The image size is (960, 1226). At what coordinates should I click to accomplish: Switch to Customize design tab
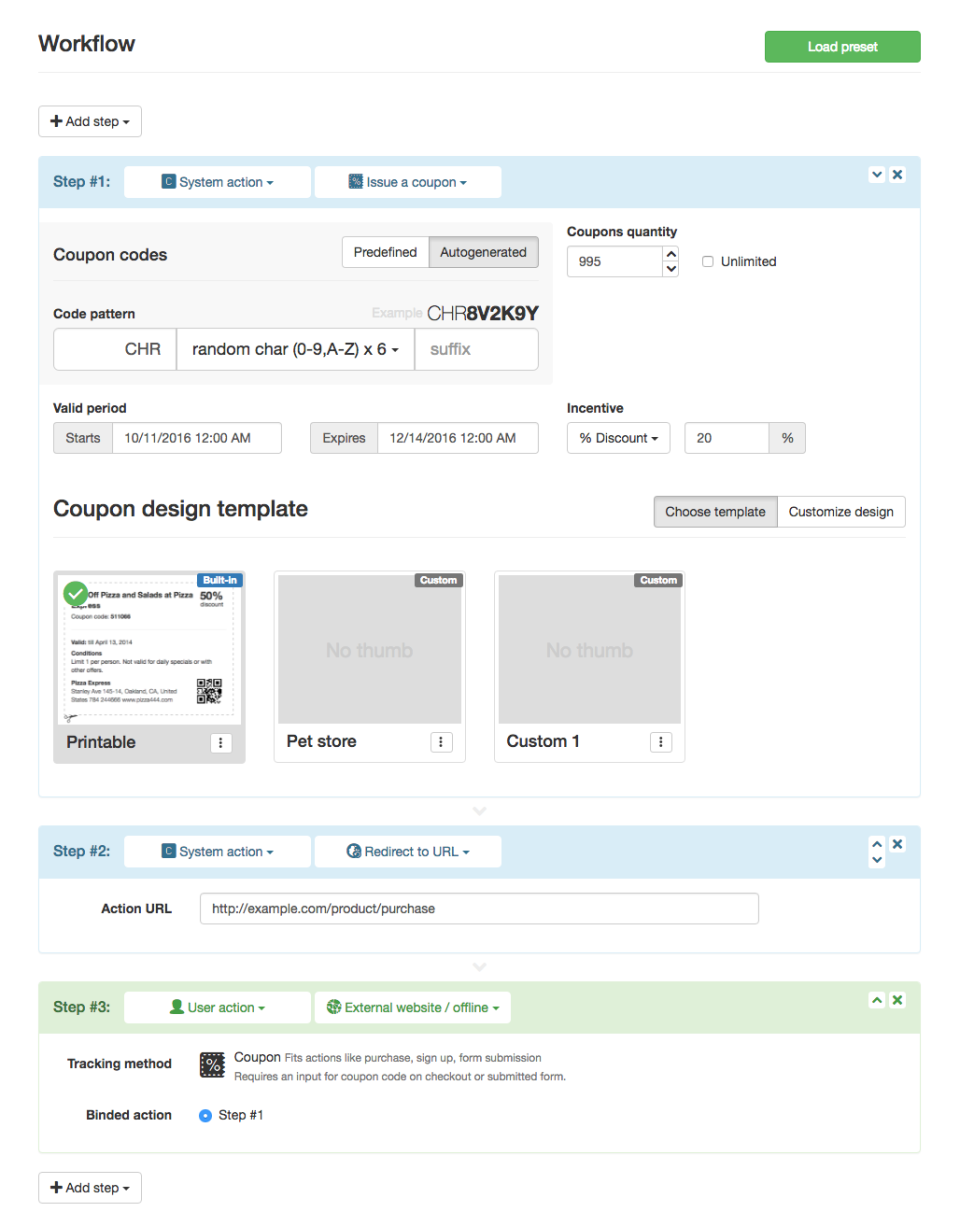(841, 511)
